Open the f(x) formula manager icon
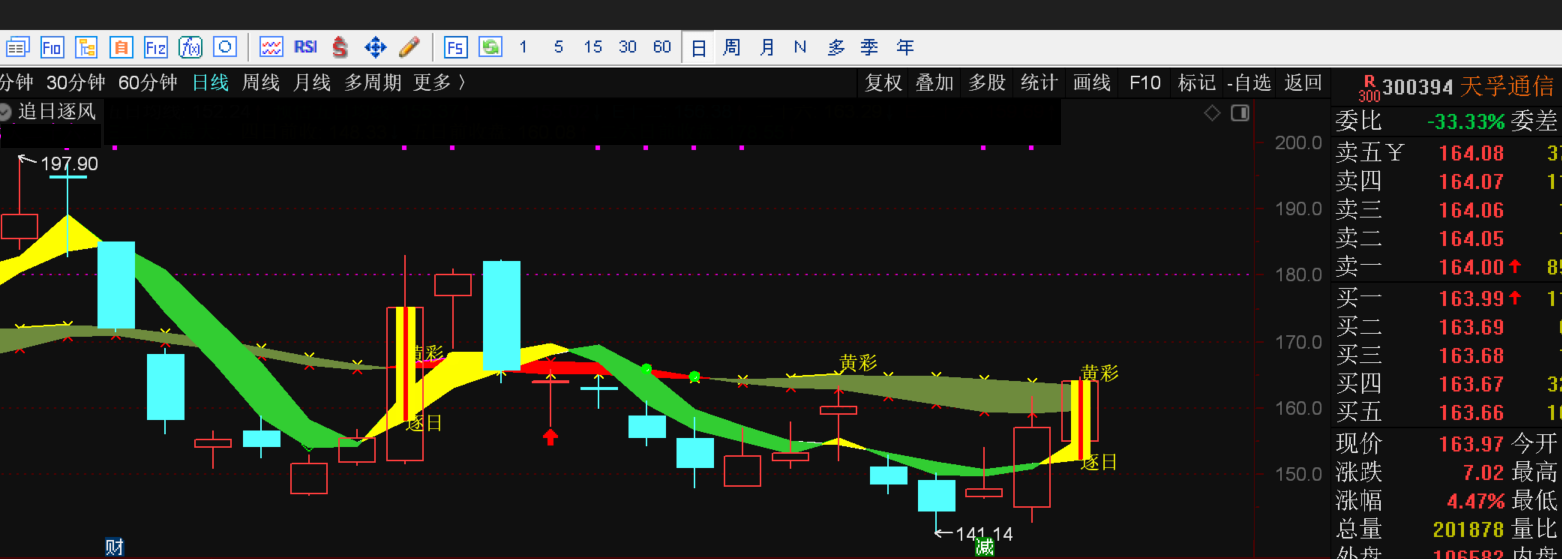This screenshot has height=559, width=1562. coord(191,47)
